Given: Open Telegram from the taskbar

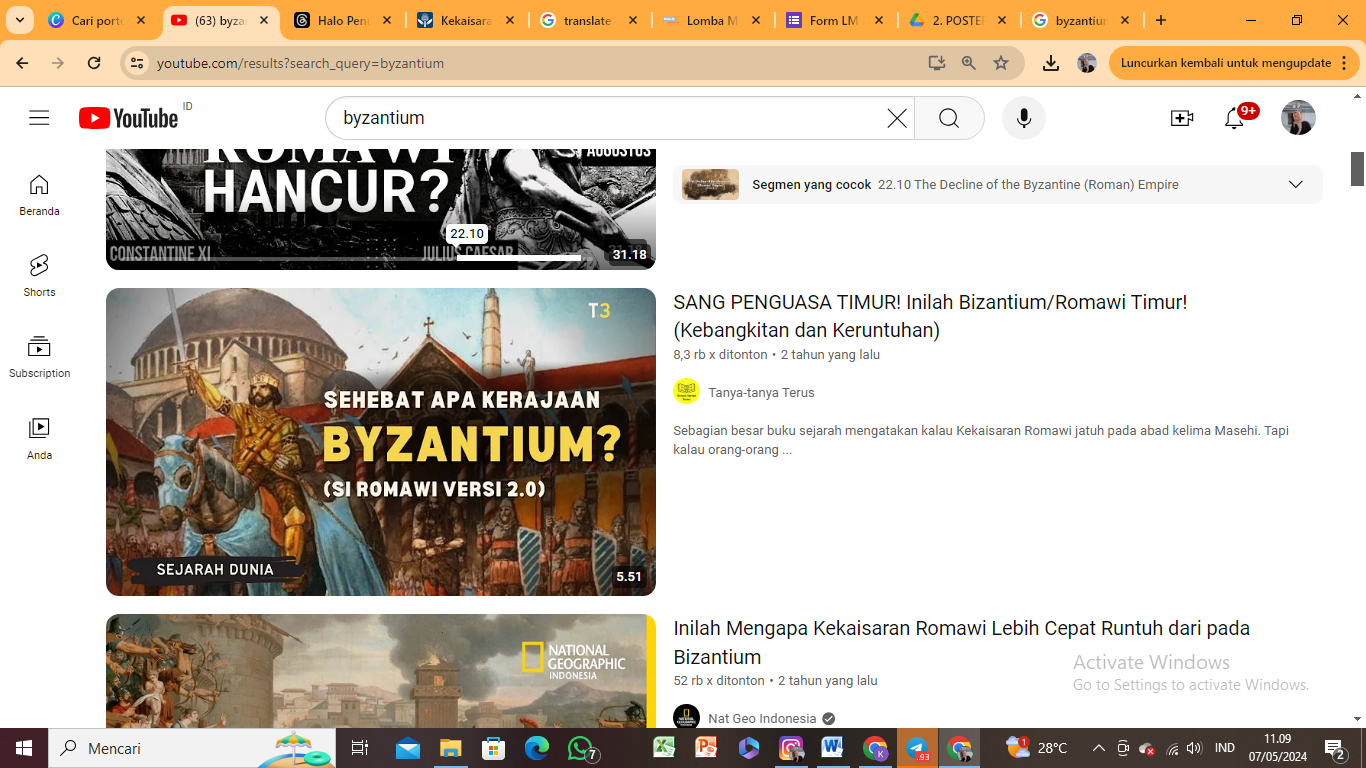Looking at the screenshot, I should click(917, 748).
